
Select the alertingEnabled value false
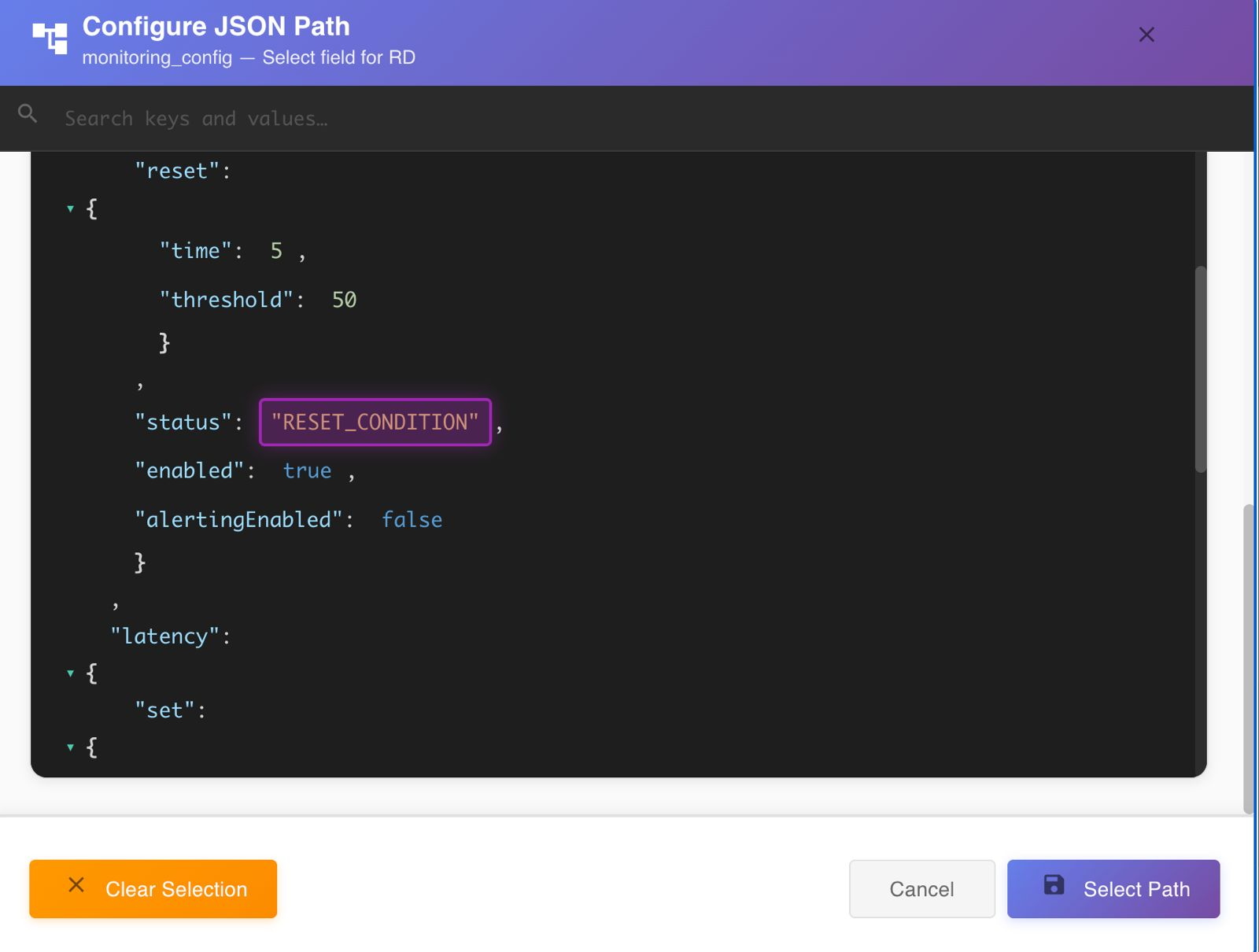click(x=412, y=520)
